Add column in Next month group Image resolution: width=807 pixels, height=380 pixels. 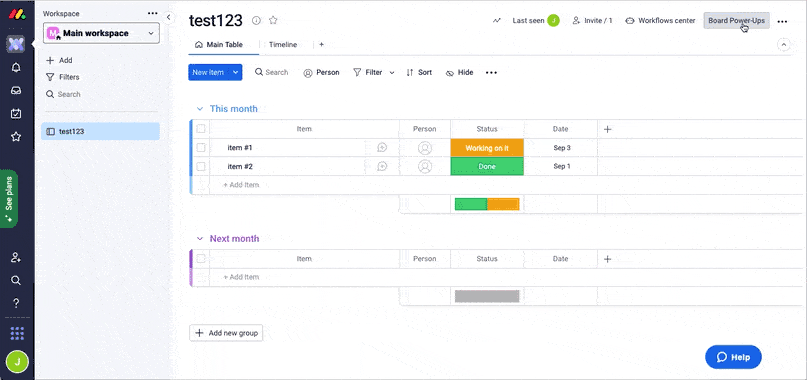pos(607,259)
